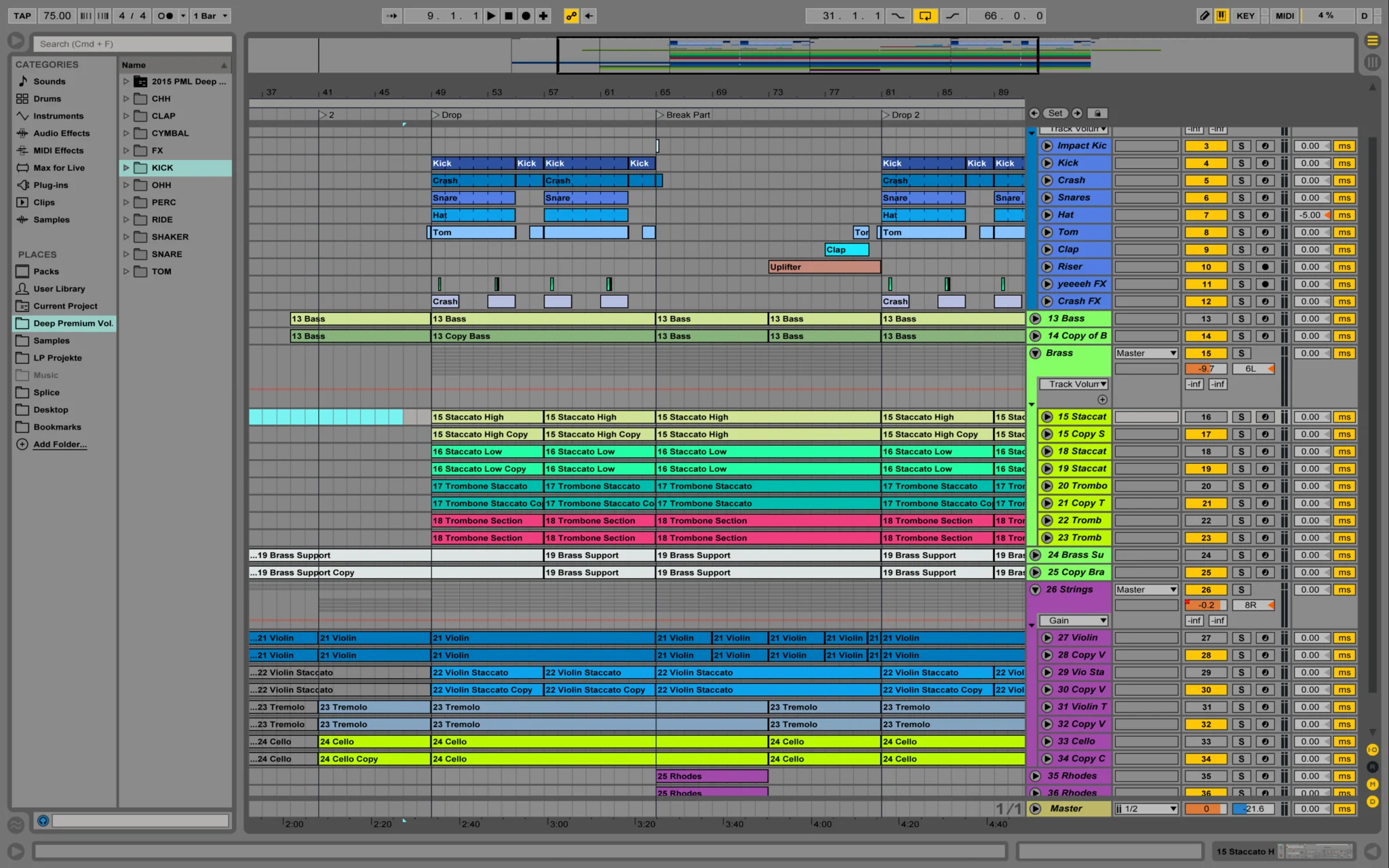Click the Add Folder link

tap(60, 445)
